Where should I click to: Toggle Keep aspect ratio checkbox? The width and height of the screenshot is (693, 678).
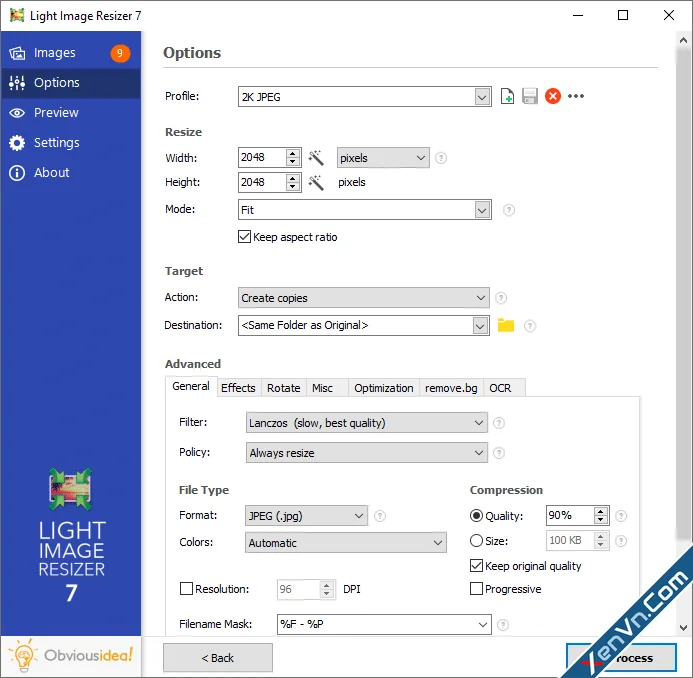[x=244, y=237]
